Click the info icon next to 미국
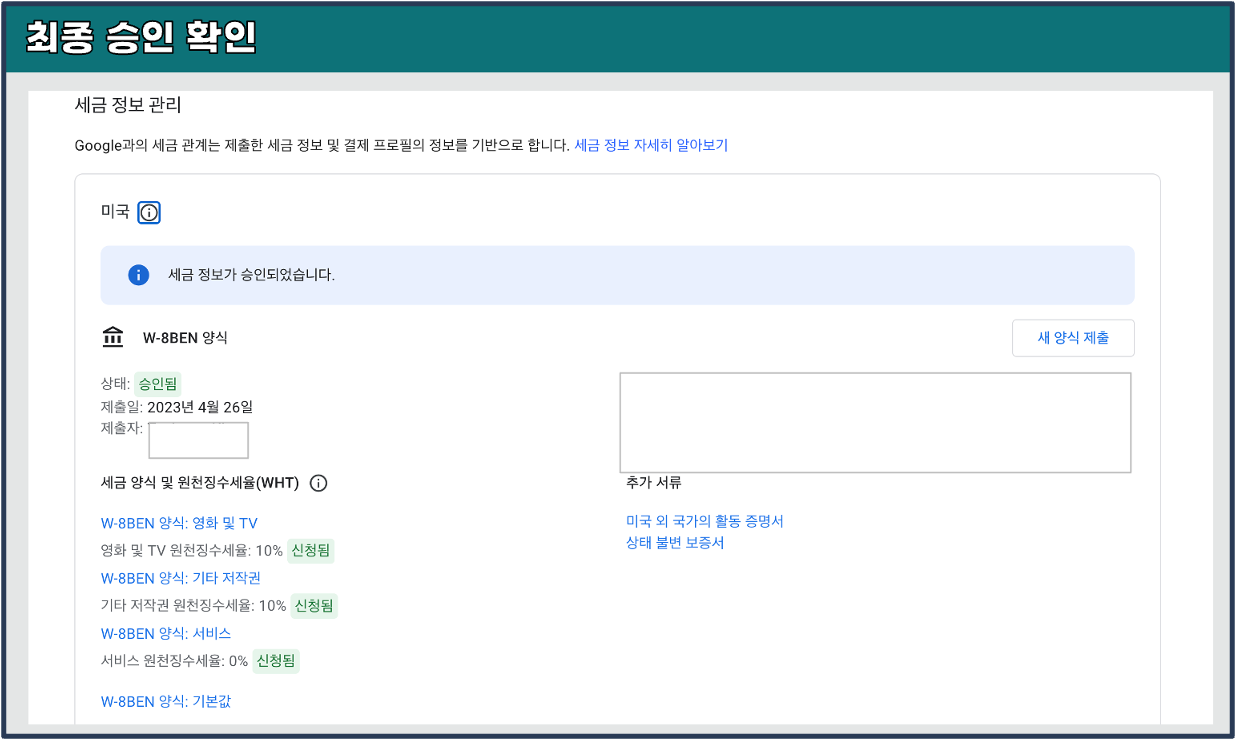The height and width of the screenshot is (740, 1236). pyautogui.click(x=148, y=212)
